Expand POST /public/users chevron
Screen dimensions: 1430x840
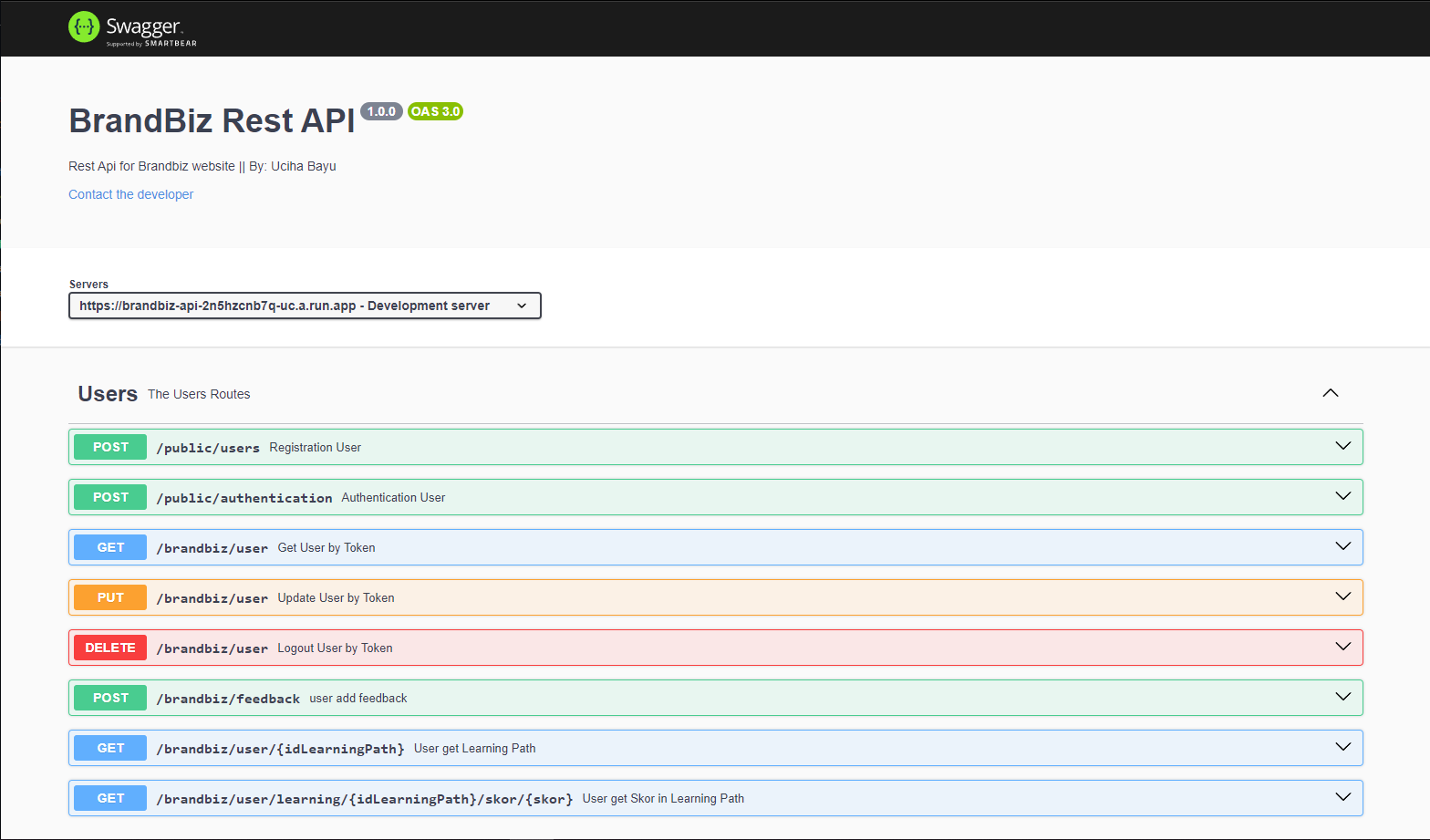pyautogui.click(x=1342, y=446)
